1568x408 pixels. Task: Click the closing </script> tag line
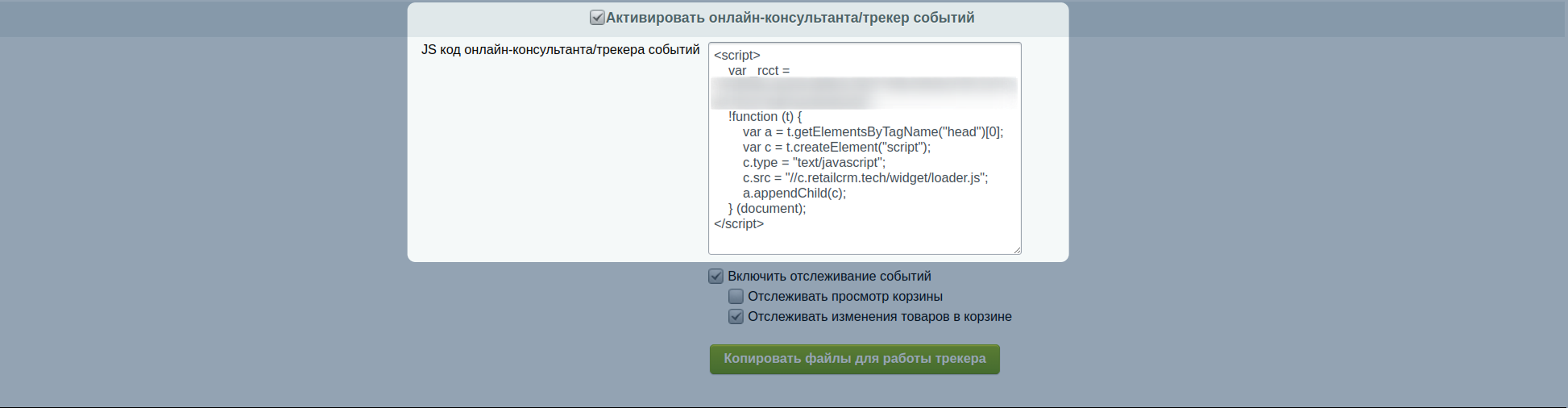pos(739,224)
